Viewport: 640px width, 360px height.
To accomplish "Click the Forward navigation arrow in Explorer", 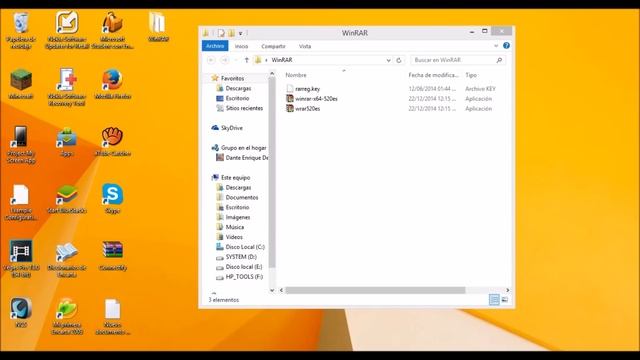I will click(x=224, y=60).
